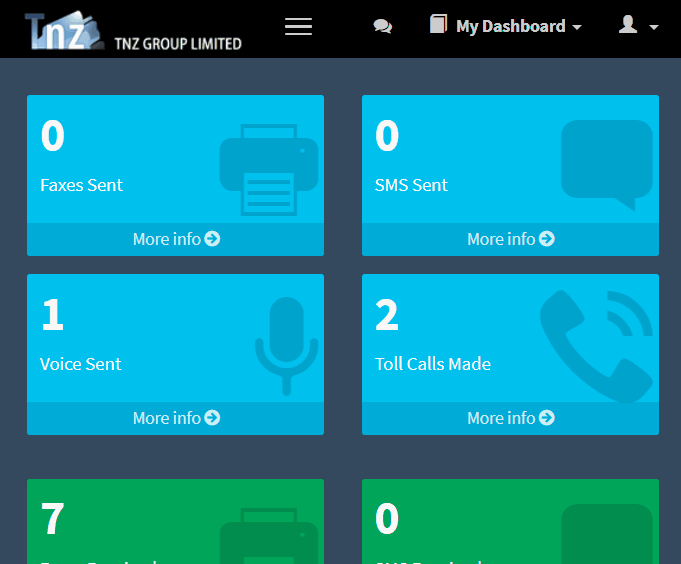The image size is (681, 564).
Task: Click the speech bubble on green SMS card
Action: tap(607, 534)
